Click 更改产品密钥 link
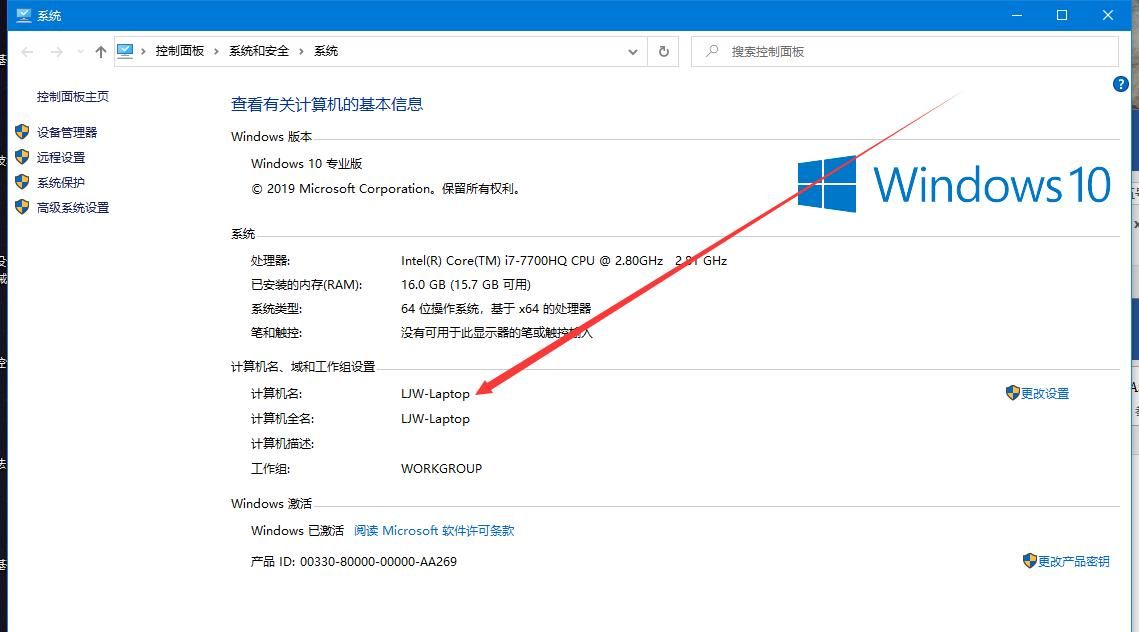 [1073, 562]
